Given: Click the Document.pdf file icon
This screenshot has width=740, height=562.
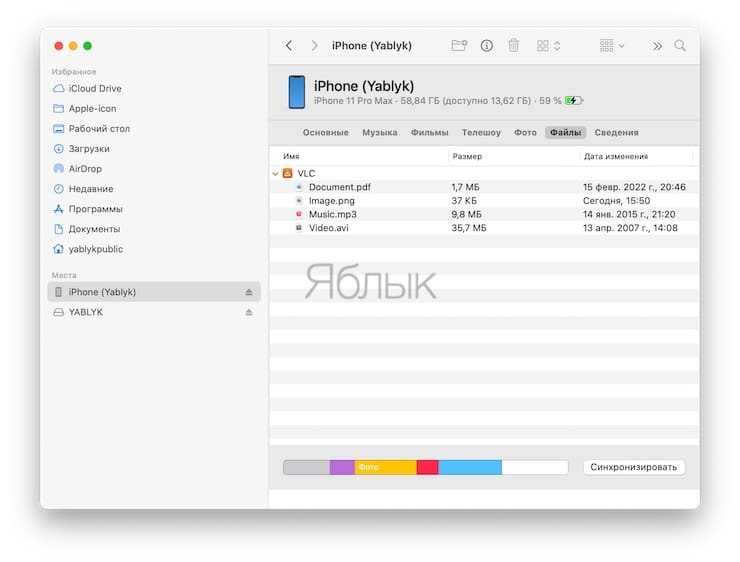Looking at the screenshot, I should 299,187.
